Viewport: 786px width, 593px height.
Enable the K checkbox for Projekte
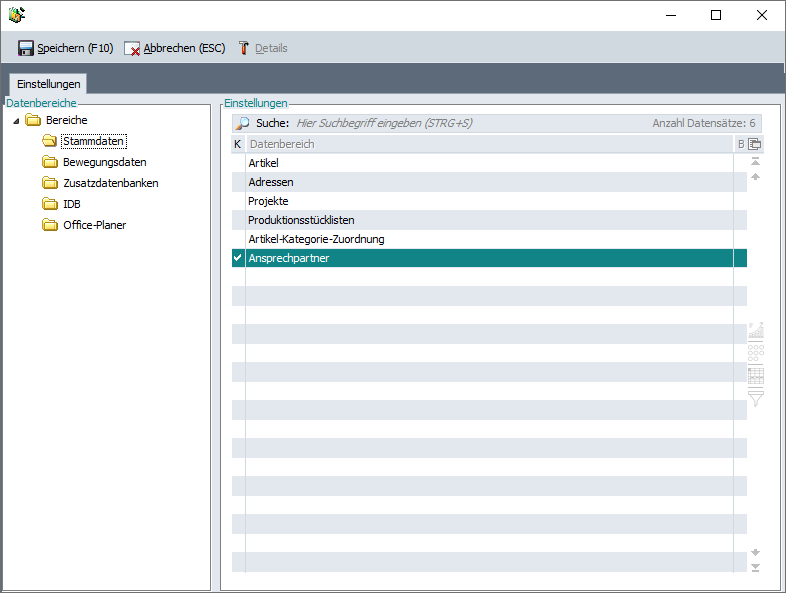click(x=238, y=201)
